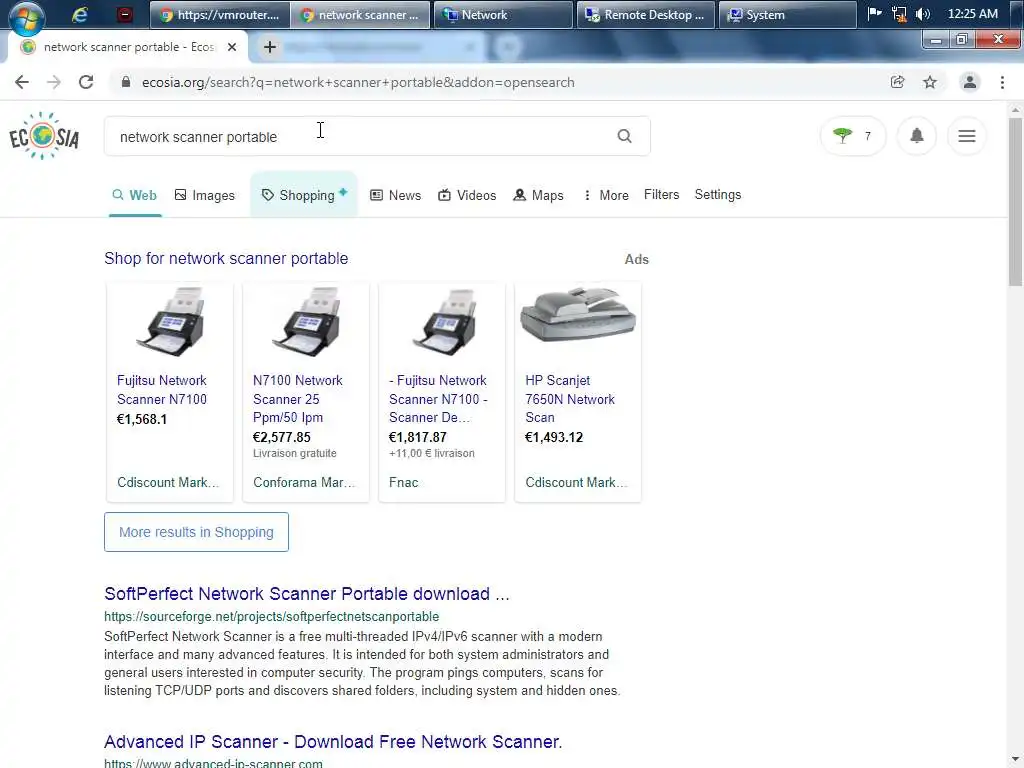Image resolution: width=1024 pixels, height=768 pixels.
Task: Open the notifications bell
Action: click(917, 136)
